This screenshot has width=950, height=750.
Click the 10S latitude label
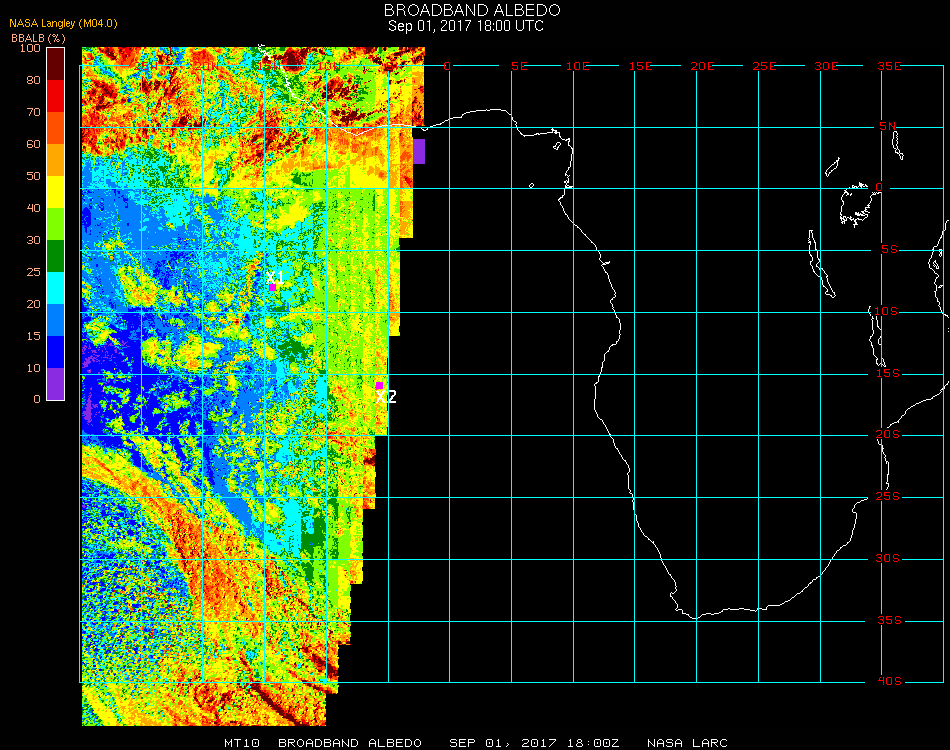[886, 311]
